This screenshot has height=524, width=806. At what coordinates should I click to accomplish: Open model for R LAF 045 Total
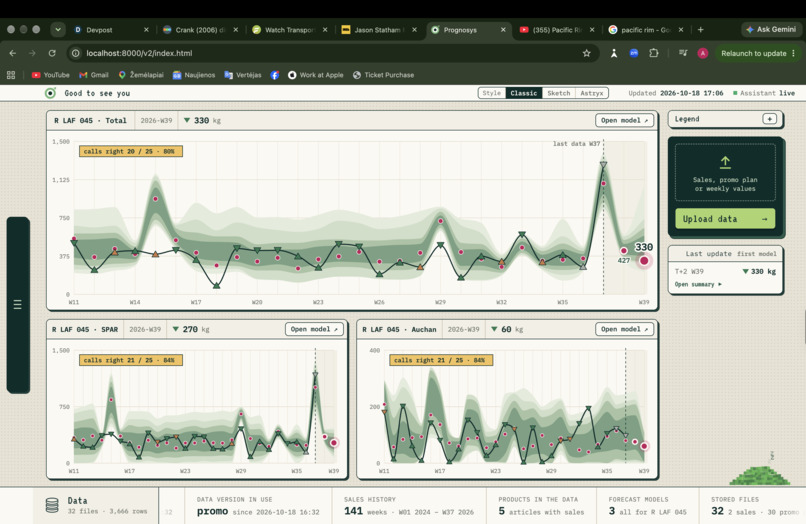(624, 120)
